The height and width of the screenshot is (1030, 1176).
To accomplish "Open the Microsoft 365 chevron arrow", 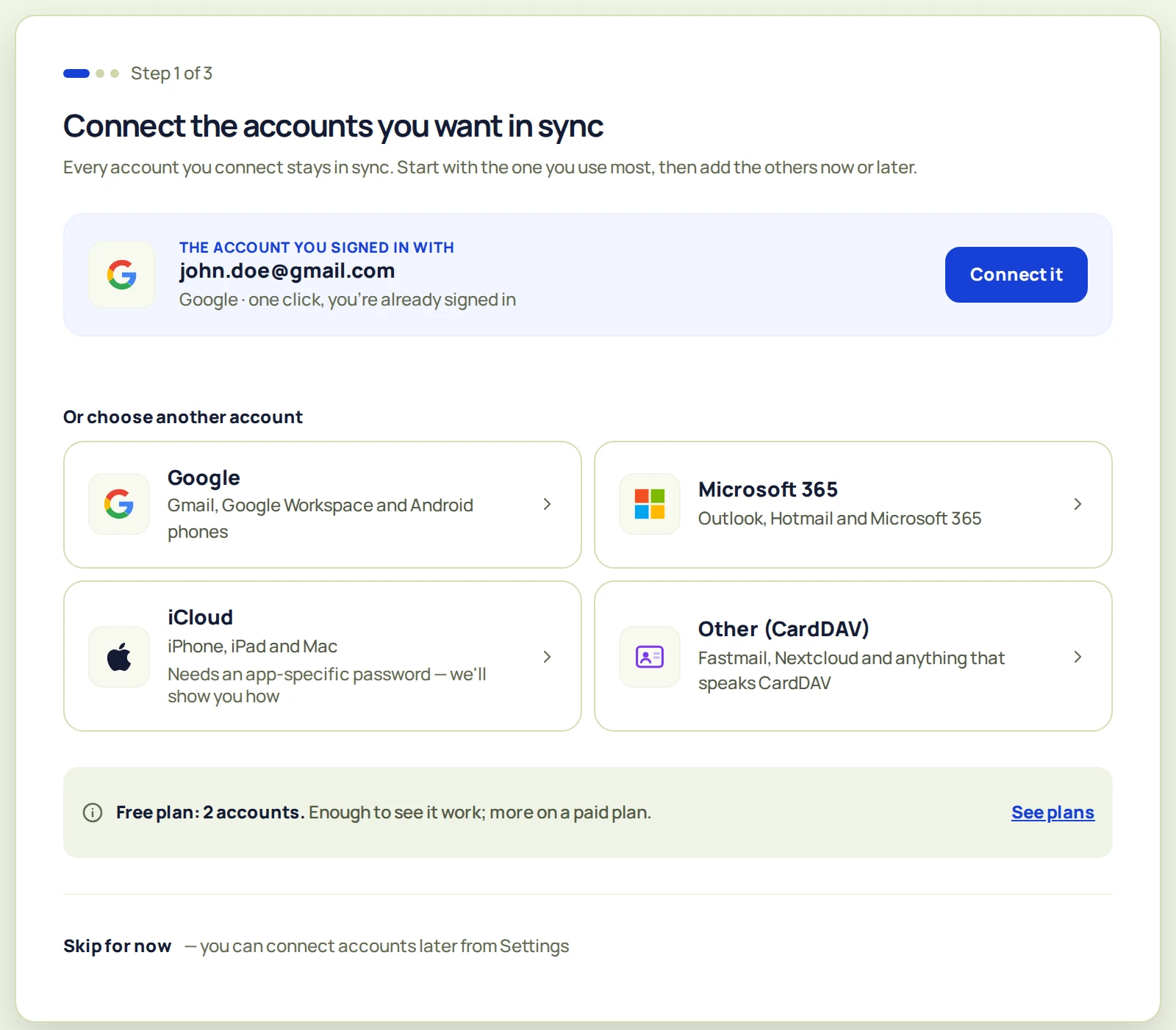I will click(x=1078, y=504).
